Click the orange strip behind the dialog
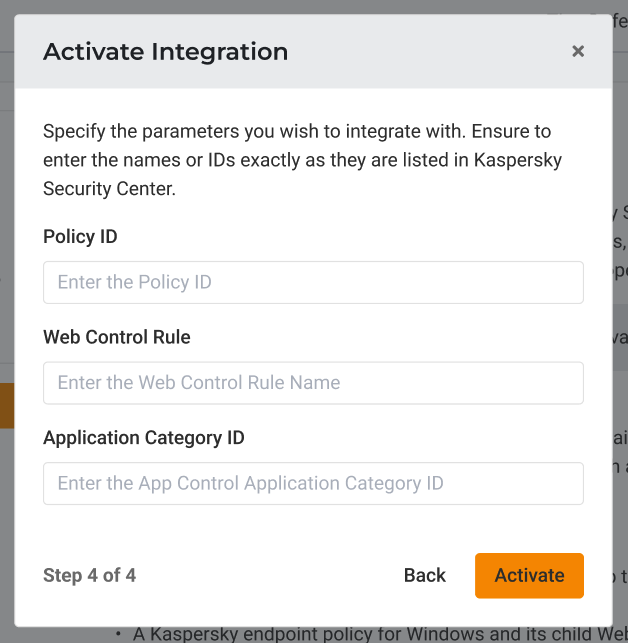Screen dimensions: 628x643 (x=6, y=405)
